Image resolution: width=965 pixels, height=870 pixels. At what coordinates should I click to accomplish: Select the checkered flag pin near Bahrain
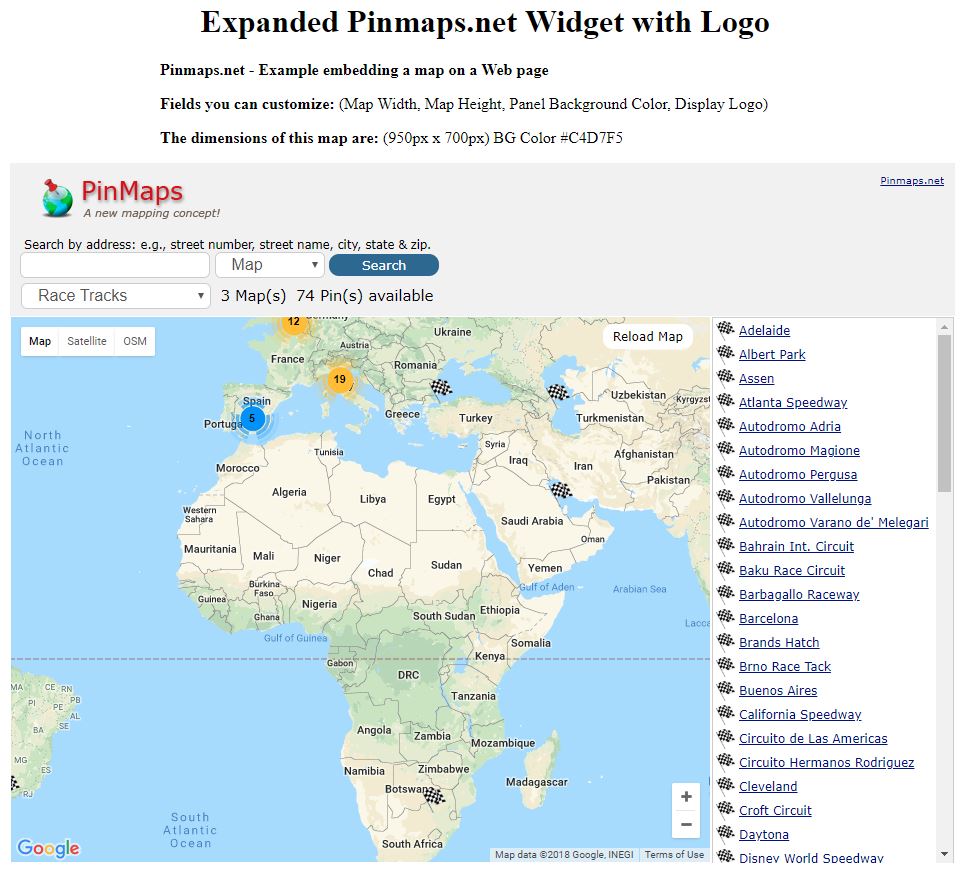click(x=561, y=490)
